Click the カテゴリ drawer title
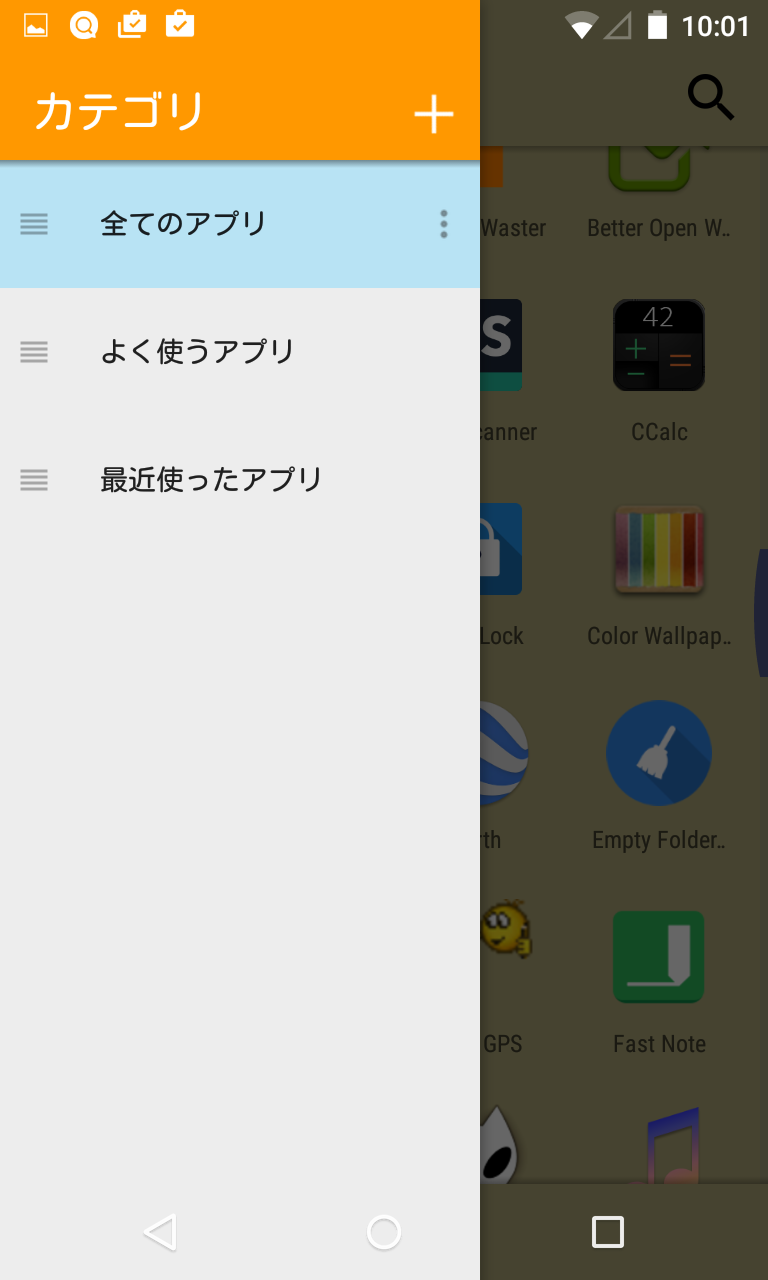The height and width of the screenshot is (1280, 768). (x=119, y=112)
